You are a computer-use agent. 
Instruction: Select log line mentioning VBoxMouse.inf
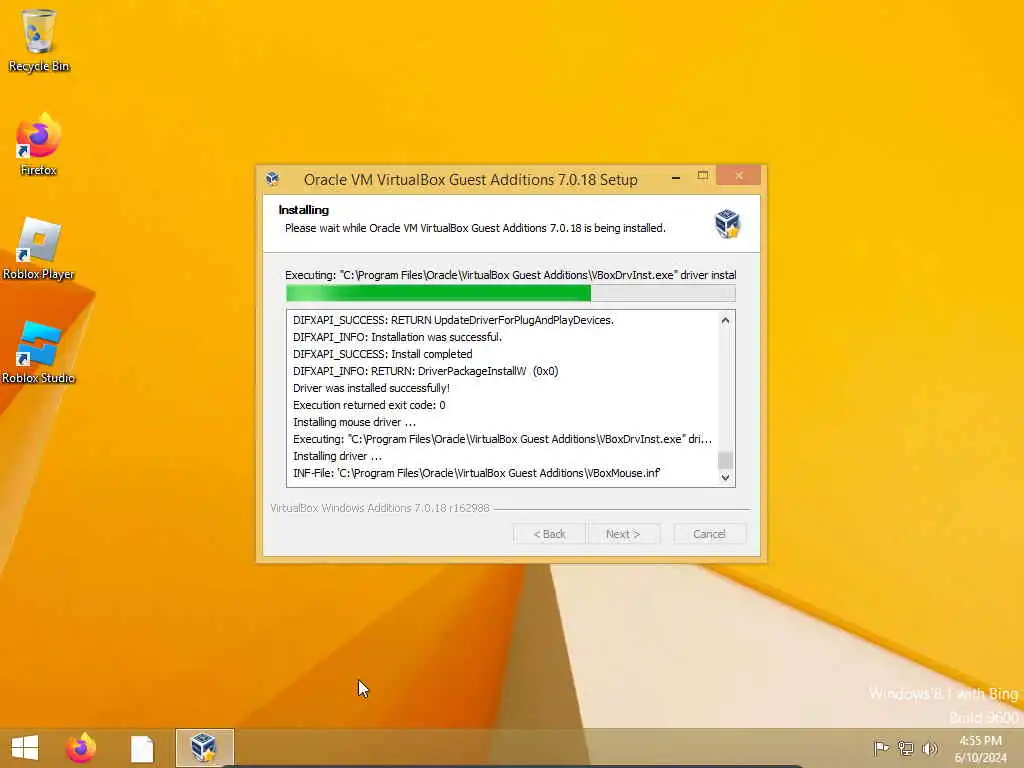click(477, 473)
